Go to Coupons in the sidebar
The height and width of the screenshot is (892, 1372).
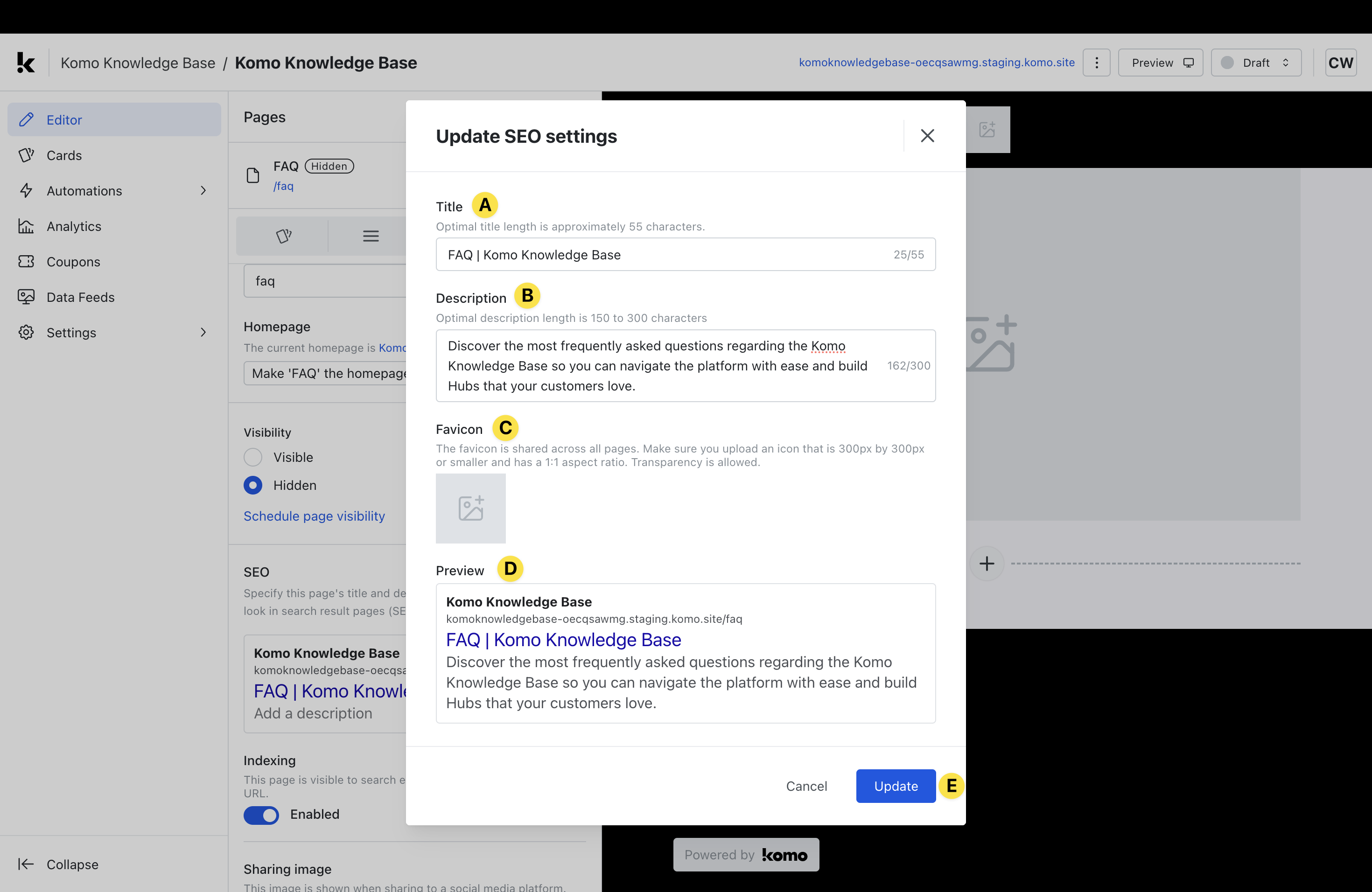(73, 262)
